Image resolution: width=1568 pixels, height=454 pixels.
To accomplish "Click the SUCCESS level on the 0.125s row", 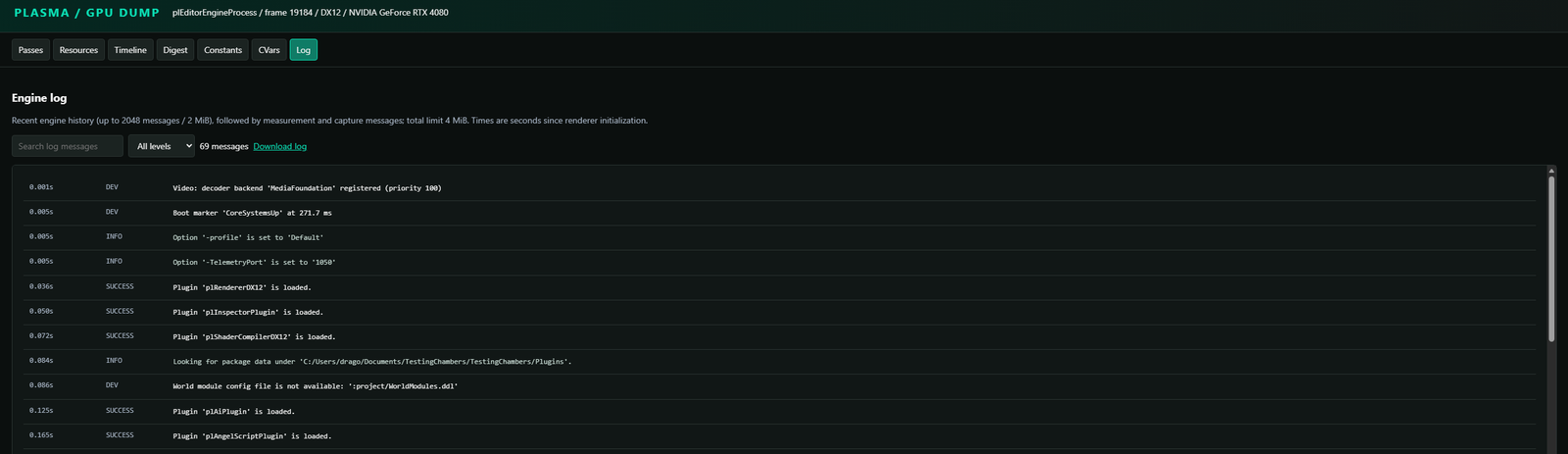I will click(120, 410).
